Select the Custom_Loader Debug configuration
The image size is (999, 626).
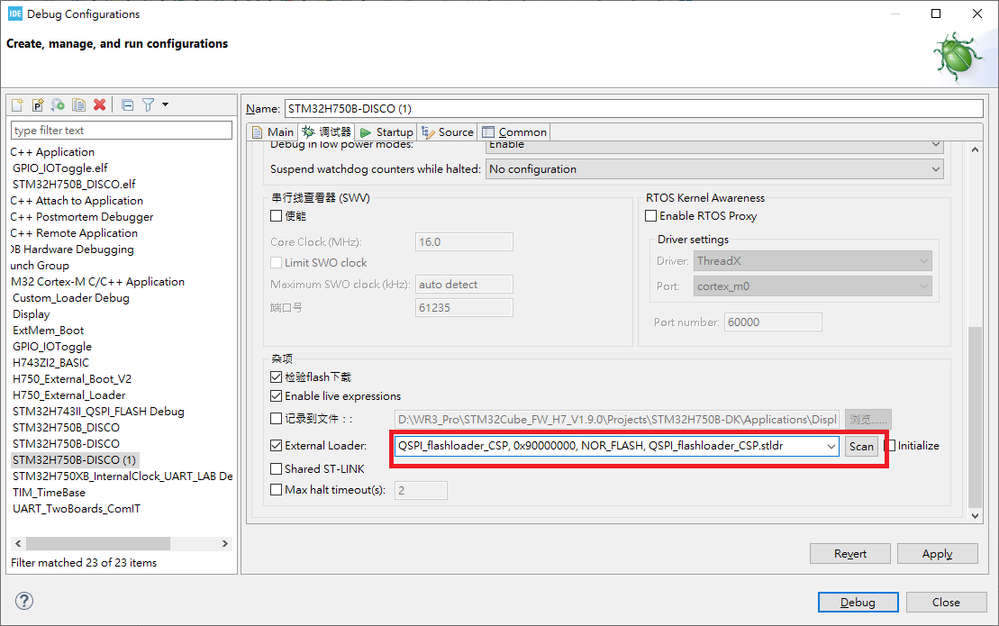pos(71,298)
